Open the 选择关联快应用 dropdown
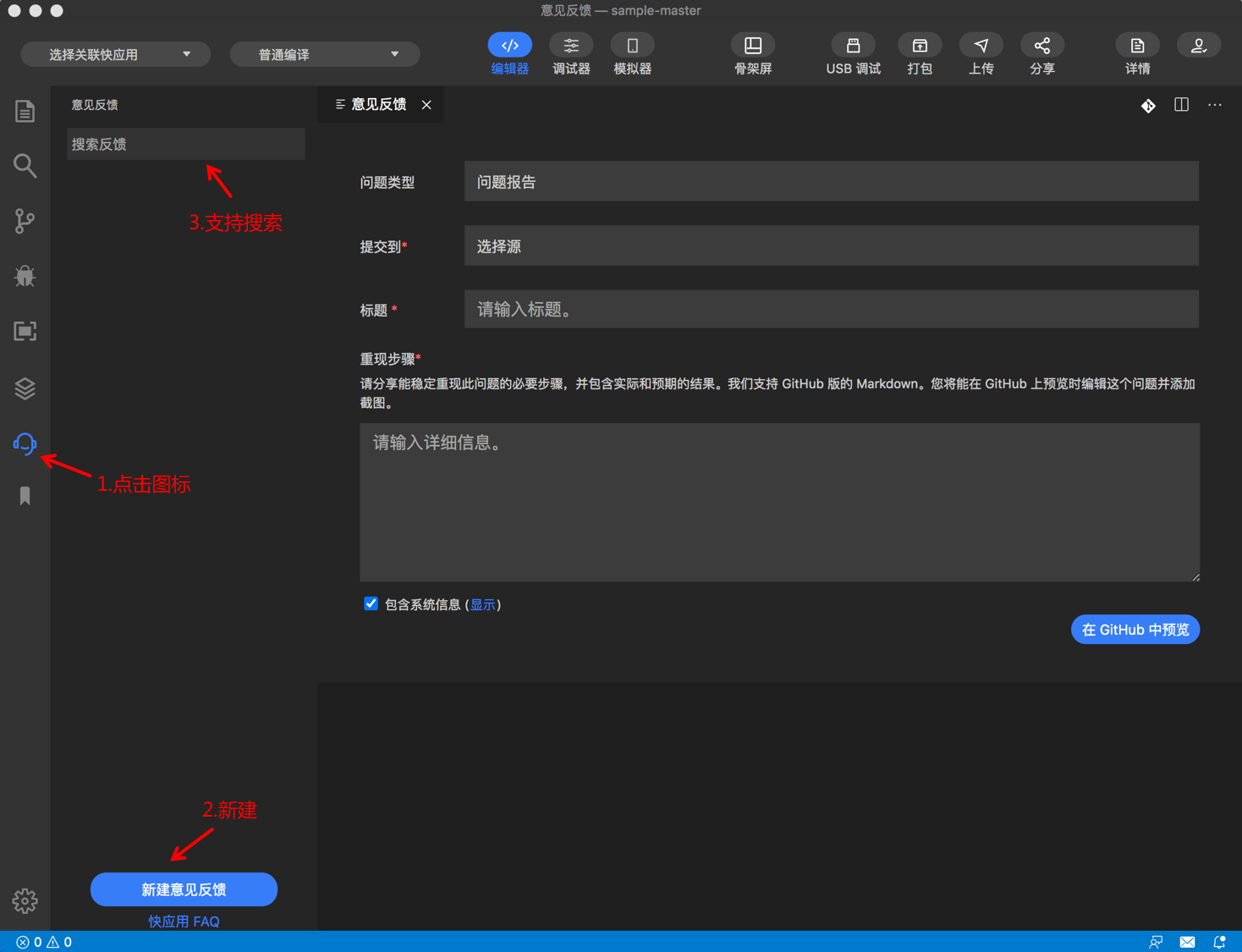The image size is (1242, 952). 115,53
